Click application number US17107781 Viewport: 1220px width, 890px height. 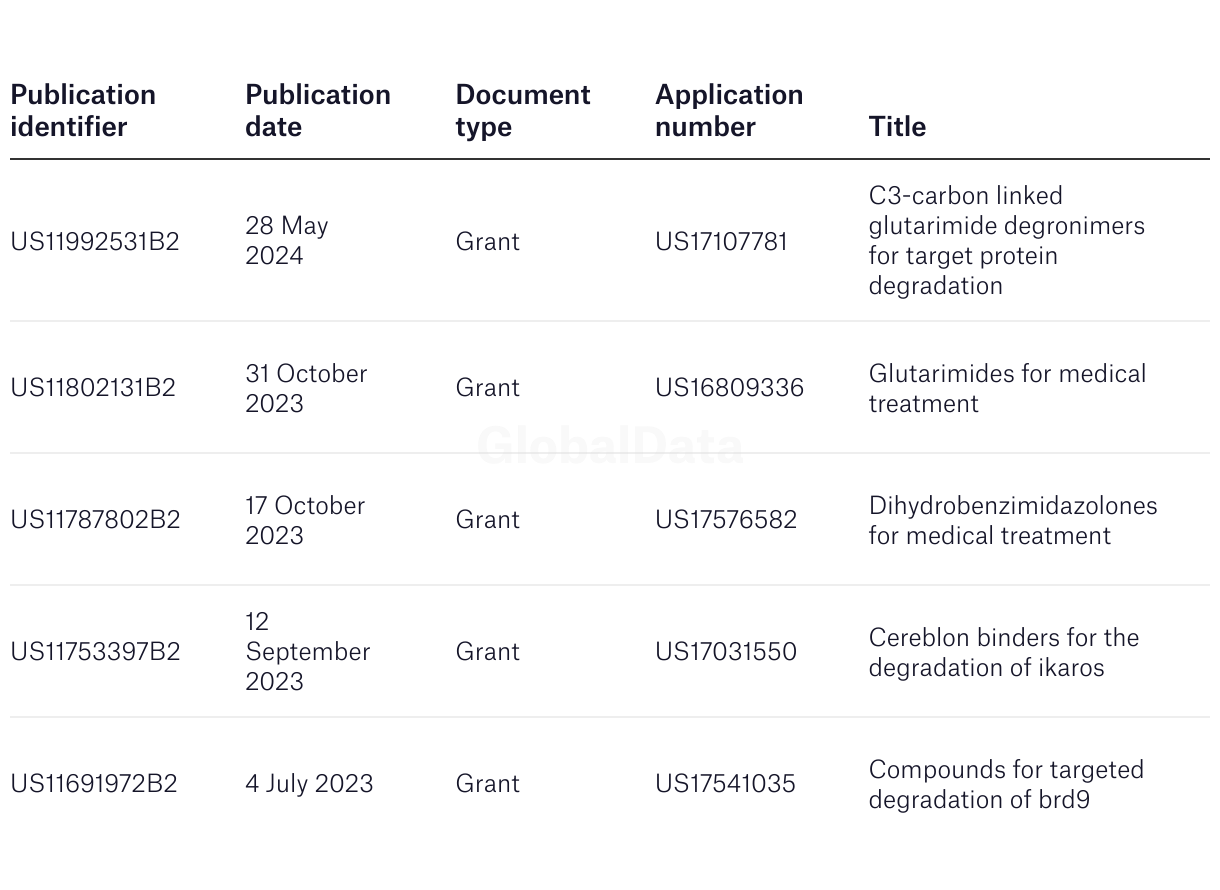(x=722, y=241)
